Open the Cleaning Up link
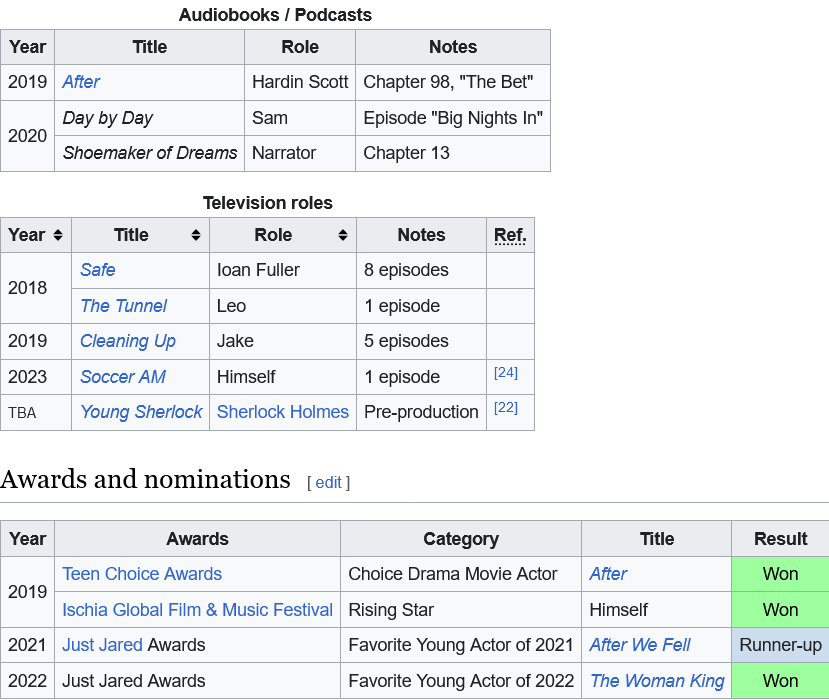Image resolution: width=829 pixels, height=700 pixels. coord(127,341)
